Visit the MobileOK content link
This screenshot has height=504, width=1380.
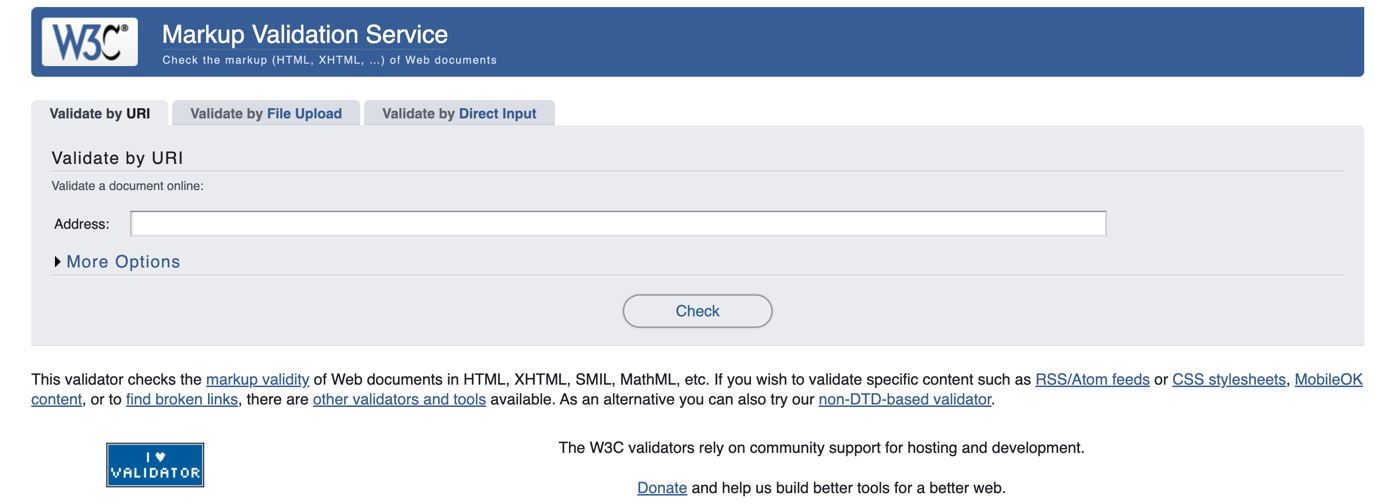pyautogui.click(x=1329, y=380)
